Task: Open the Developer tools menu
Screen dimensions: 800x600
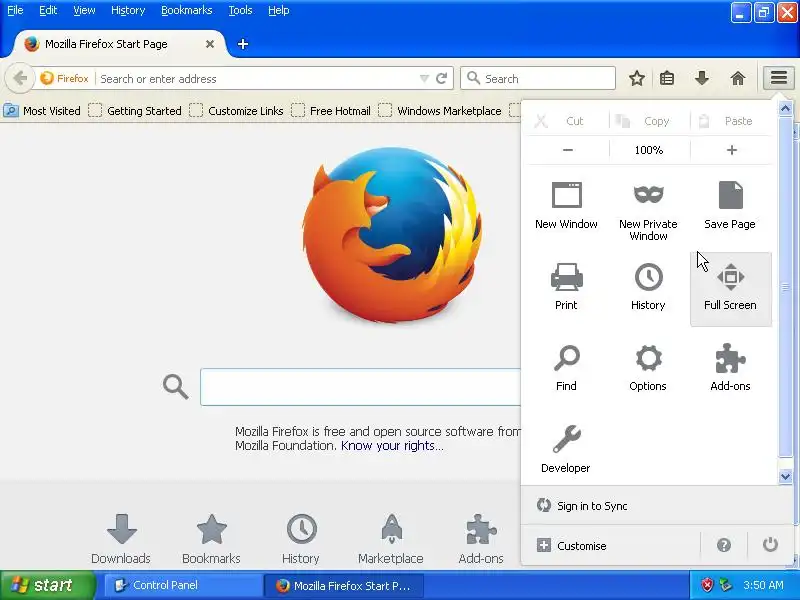Action: [x=566, y=449]
